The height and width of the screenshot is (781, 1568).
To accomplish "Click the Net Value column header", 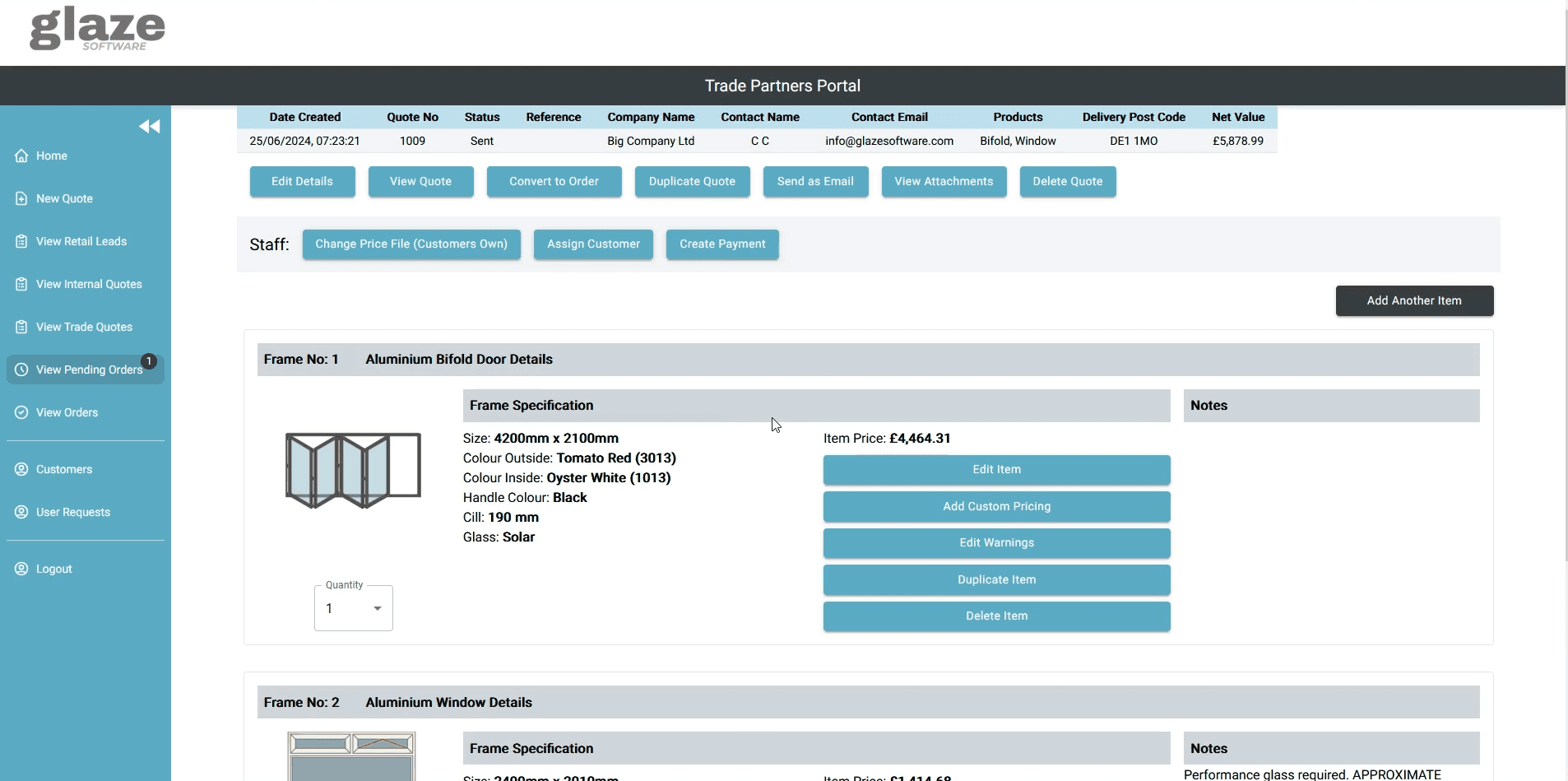I will [x=1238, y=117].
